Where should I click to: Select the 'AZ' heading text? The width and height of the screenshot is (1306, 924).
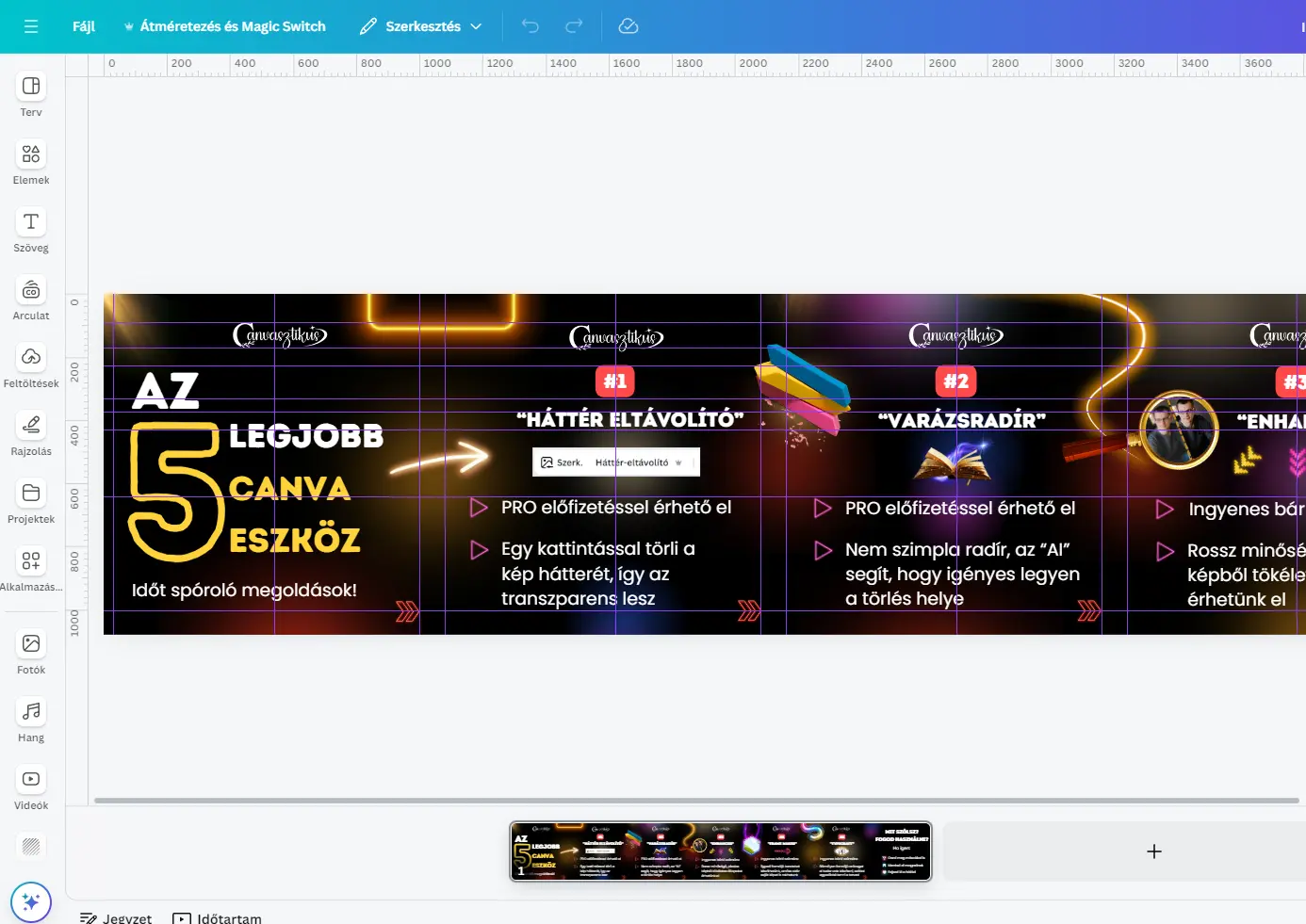tap(166, 390)
